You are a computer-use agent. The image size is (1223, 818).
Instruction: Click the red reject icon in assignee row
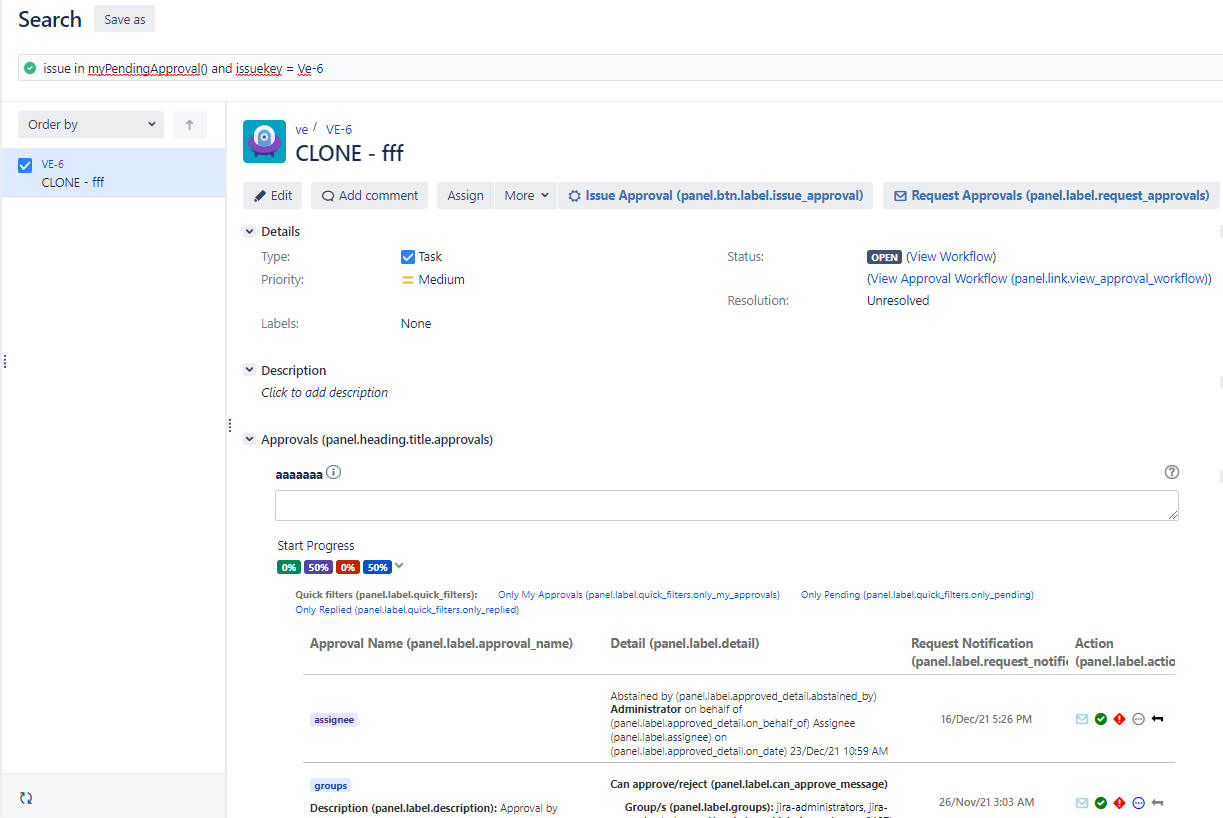click(1119, 719)
